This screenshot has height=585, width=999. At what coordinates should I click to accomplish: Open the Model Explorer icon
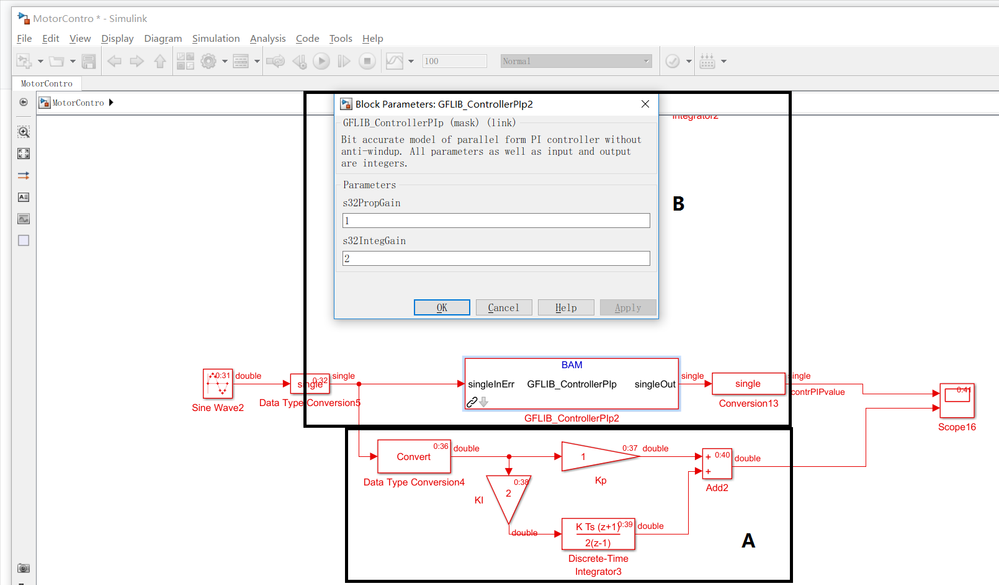241,61
